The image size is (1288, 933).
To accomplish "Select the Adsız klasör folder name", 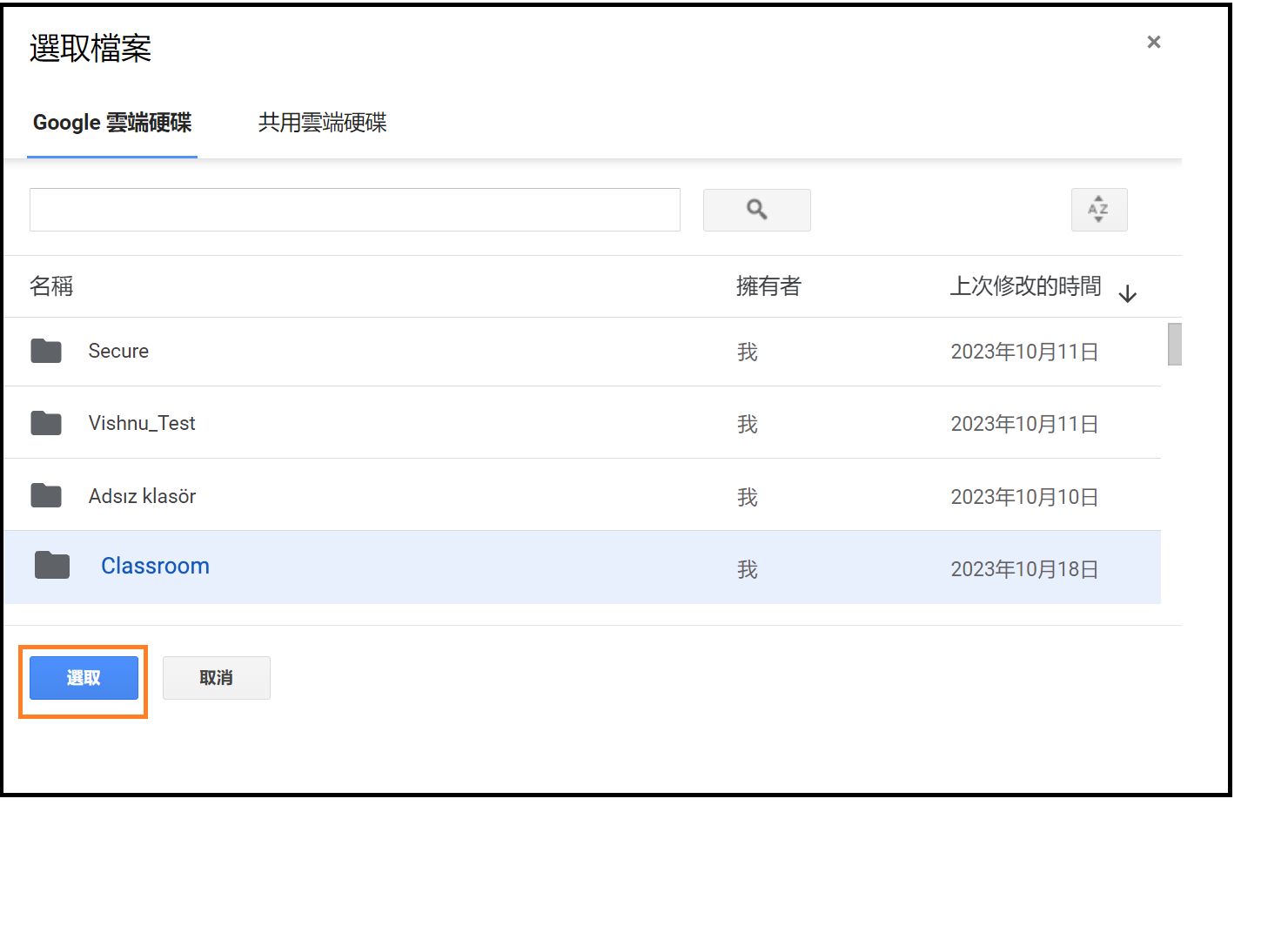I will pos(142,496).
